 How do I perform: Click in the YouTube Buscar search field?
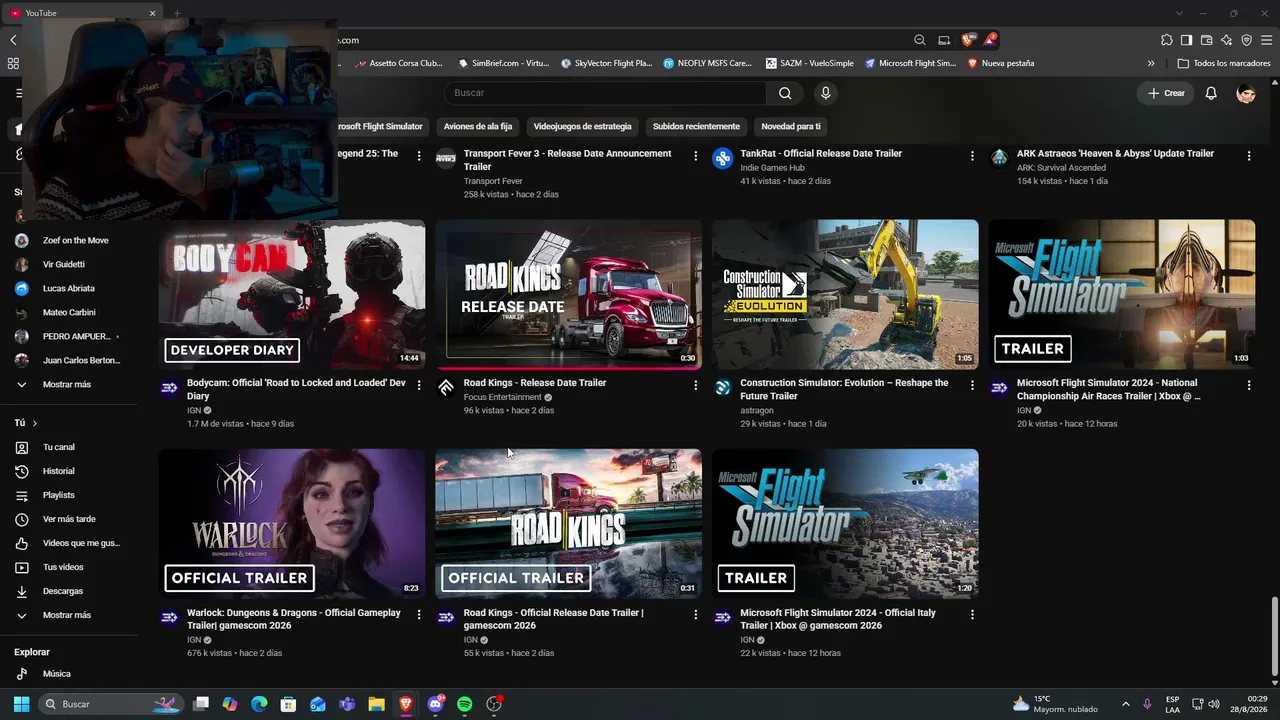click(606, 93)
